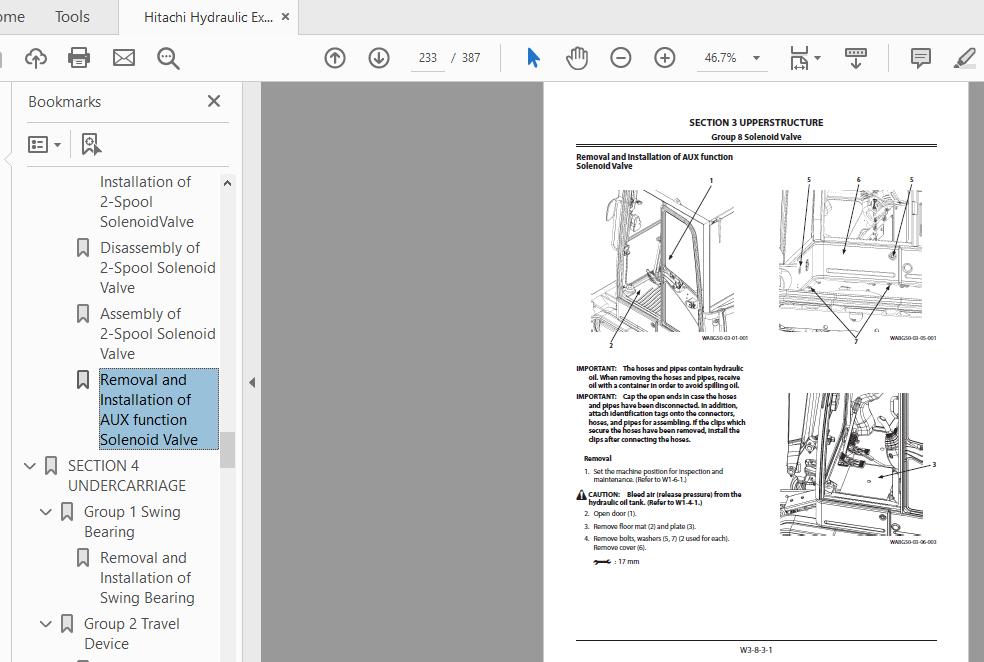The height and width of the screenshot is (662, 984).
Task: Collapse Group 1 Swing Bearing bookmark
Action: [45, 512]
